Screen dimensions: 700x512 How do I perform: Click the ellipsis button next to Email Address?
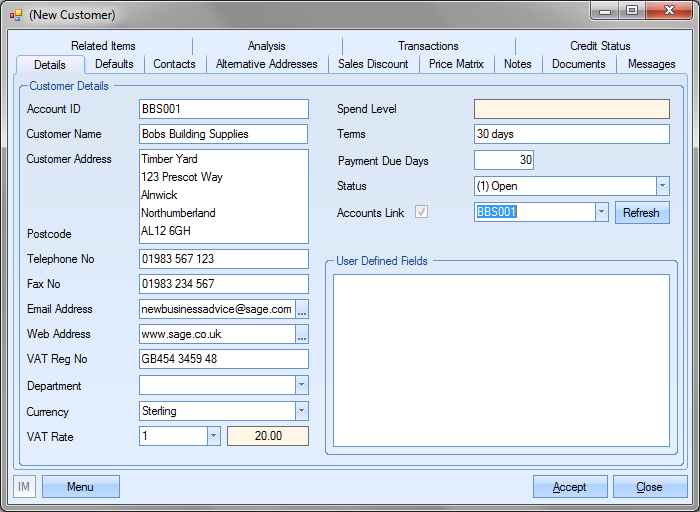pyautogui.click(x=302, y=310)
